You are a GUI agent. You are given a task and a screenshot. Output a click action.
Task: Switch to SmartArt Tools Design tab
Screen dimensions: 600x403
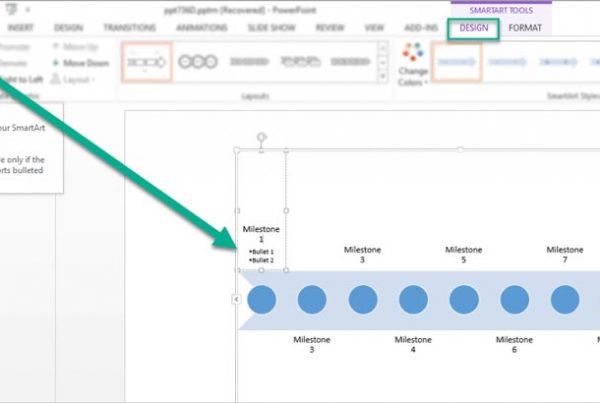click(474, 28)
